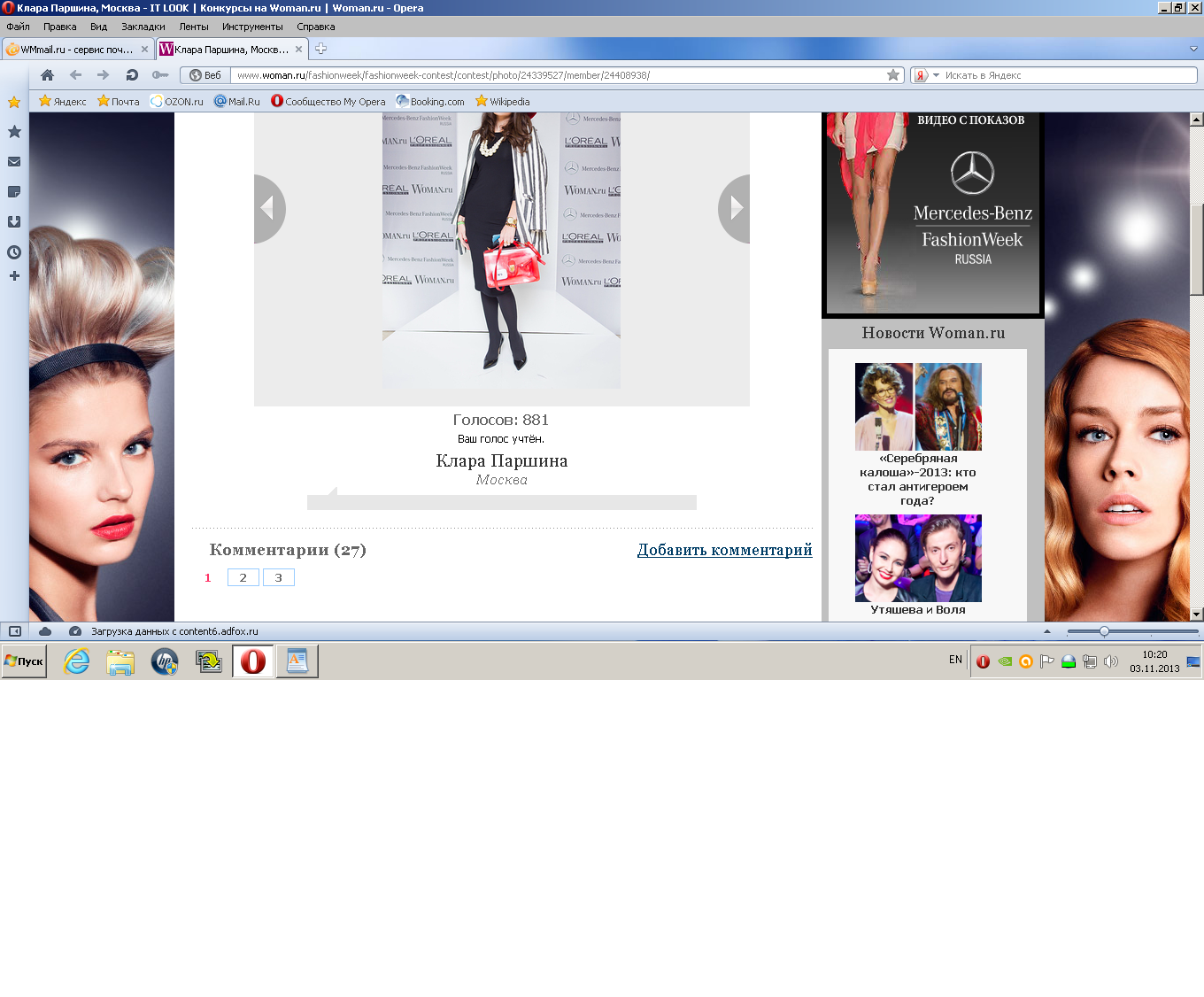Click the Opera Link cloud icon in the status bar

(45, 631)
